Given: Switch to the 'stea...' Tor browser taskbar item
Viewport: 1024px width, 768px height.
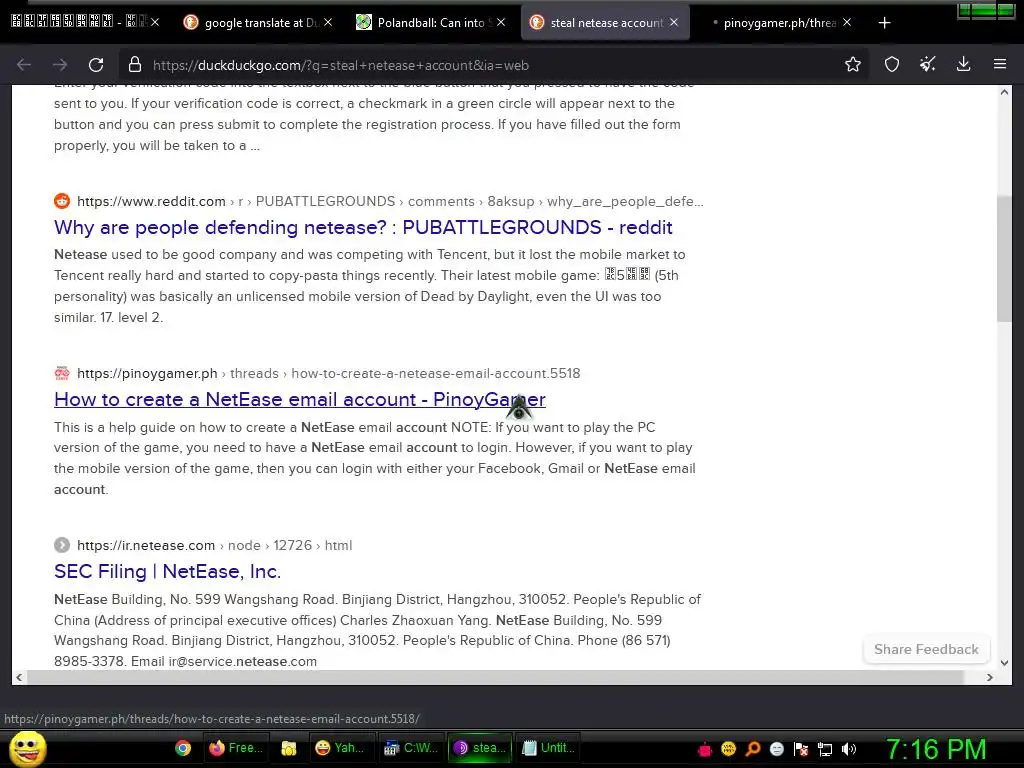Looking at the screenshot, I should point(481,748).
